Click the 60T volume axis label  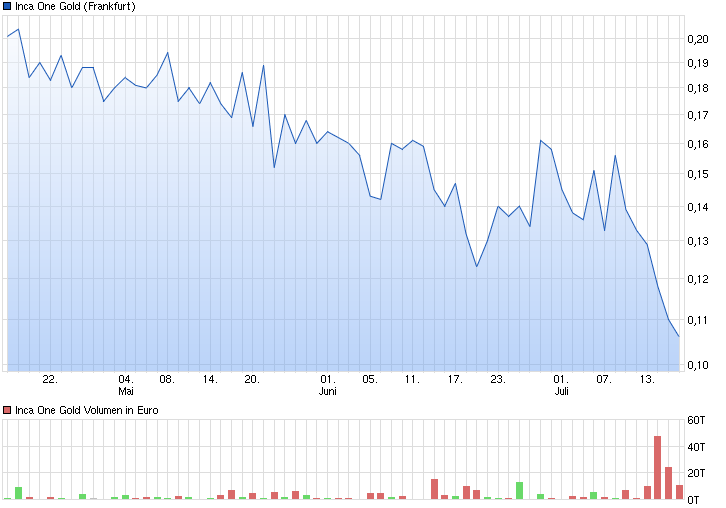696,420
